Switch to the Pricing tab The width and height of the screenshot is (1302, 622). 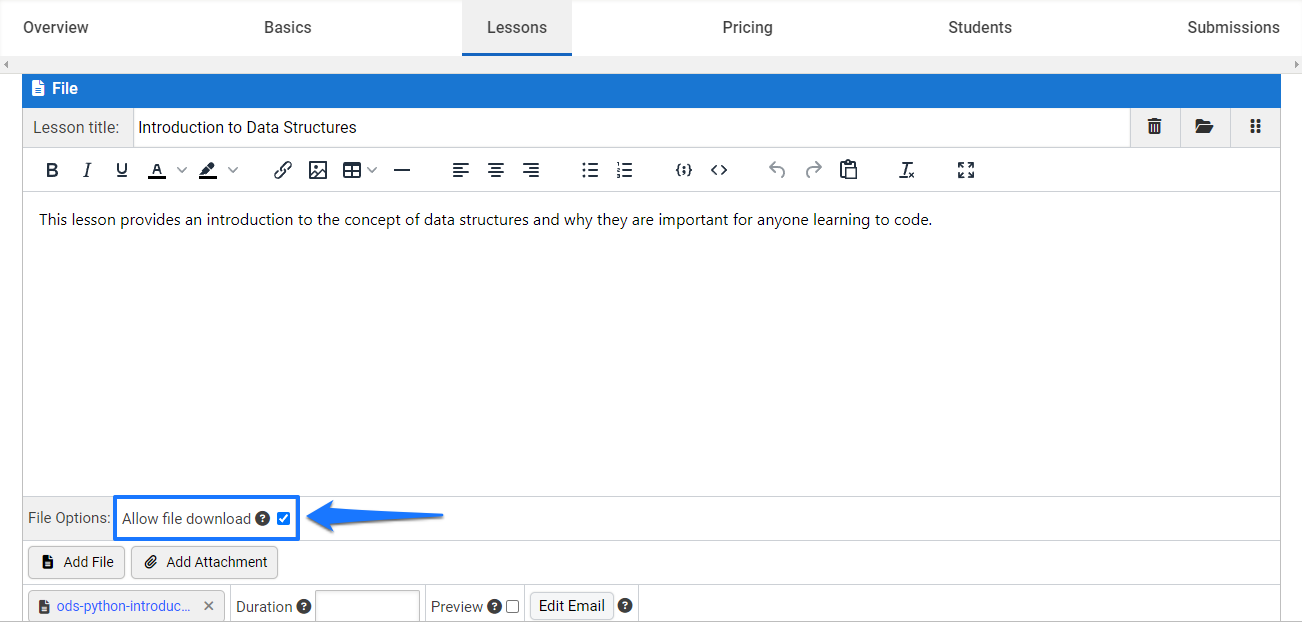(x=748, y=28)
